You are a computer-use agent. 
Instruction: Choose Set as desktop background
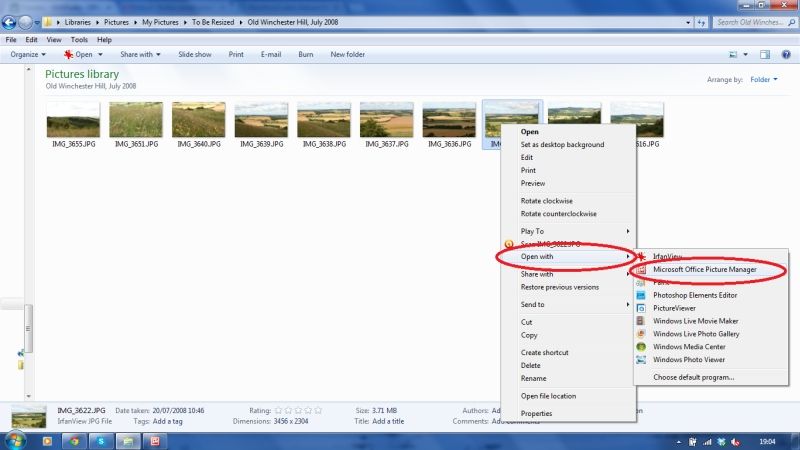point(562,144)
